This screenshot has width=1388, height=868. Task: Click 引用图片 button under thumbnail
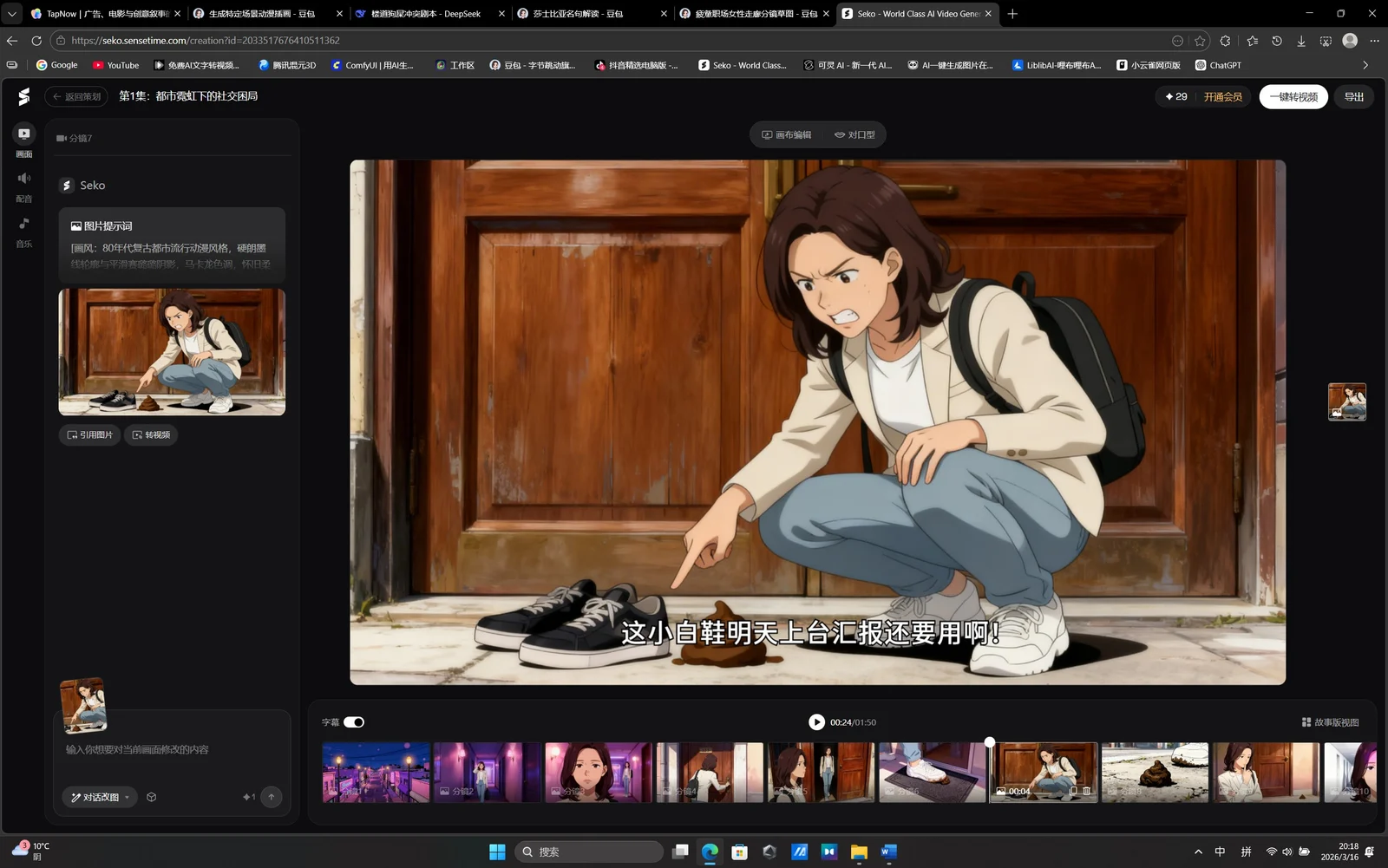pos(90,434)
